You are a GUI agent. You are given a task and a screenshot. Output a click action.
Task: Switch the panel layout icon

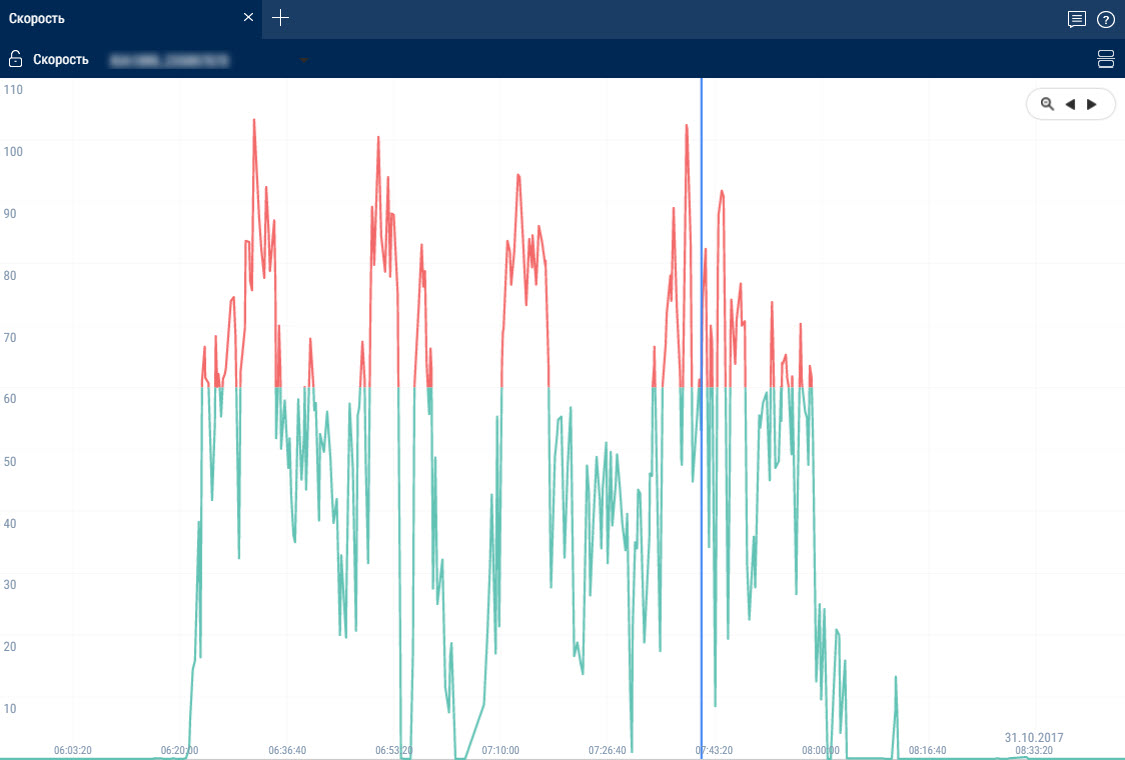pyautogui.click(x=1106, y=59)
